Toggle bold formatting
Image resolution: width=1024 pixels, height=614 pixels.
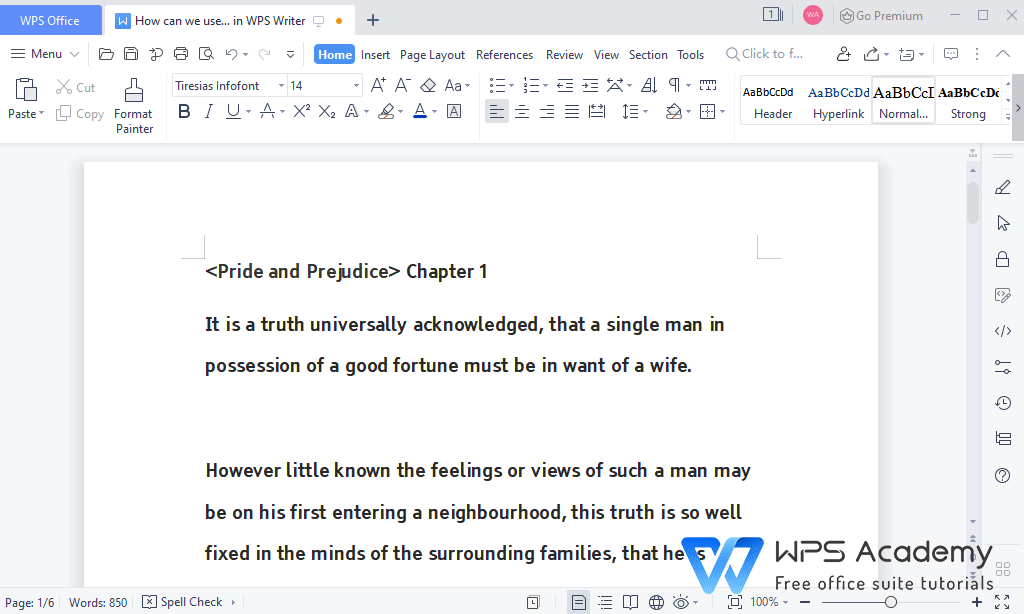coord(183,111)
